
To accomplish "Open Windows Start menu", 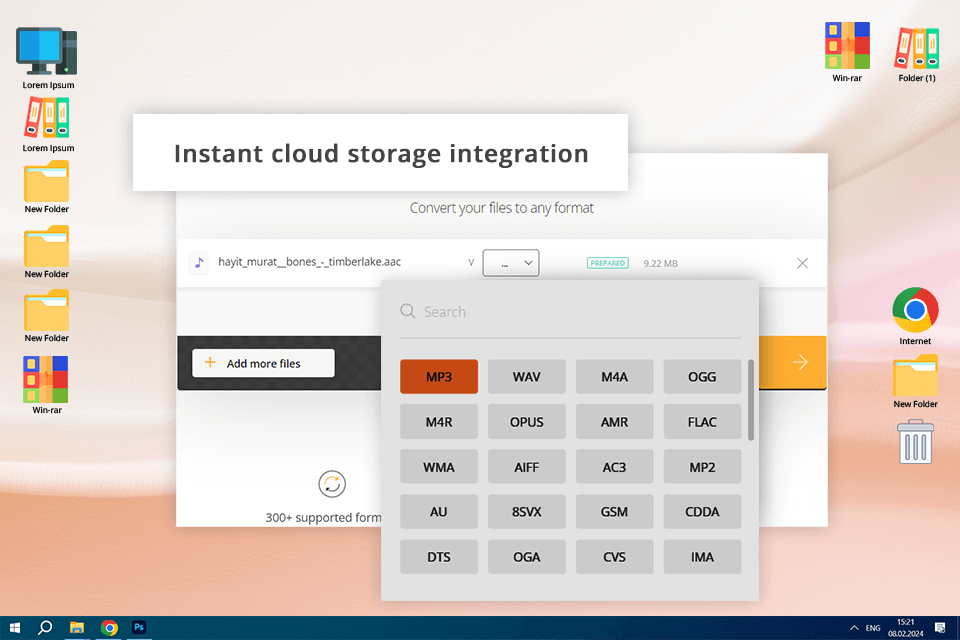I will pyautogui.click(x=15, y=628).
